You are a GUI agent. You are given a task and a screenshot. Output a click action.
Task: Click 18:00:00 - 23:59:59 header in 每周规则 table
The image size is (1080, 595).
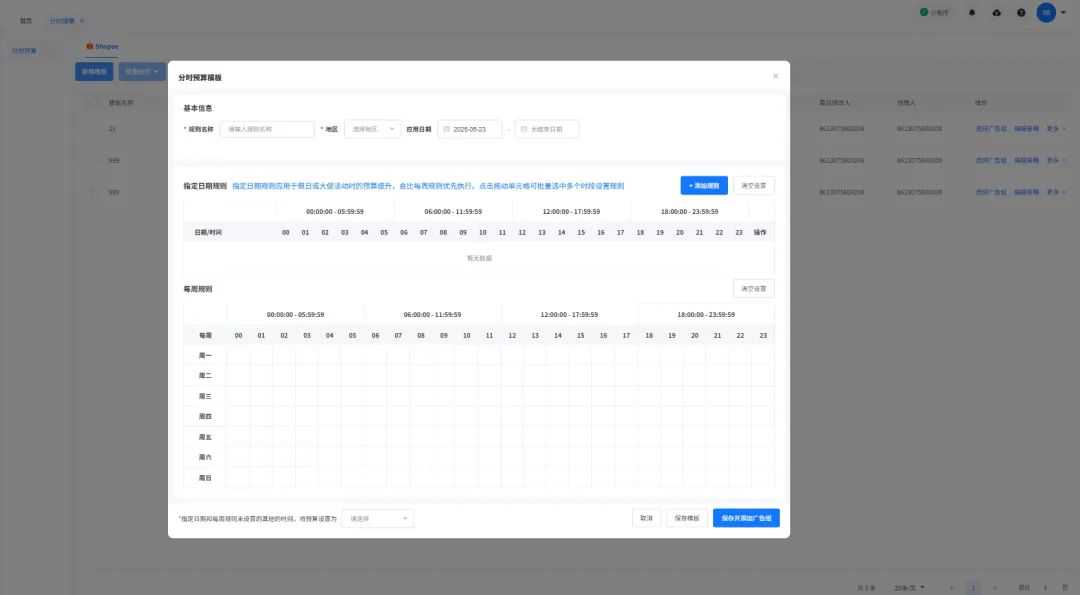706,315
